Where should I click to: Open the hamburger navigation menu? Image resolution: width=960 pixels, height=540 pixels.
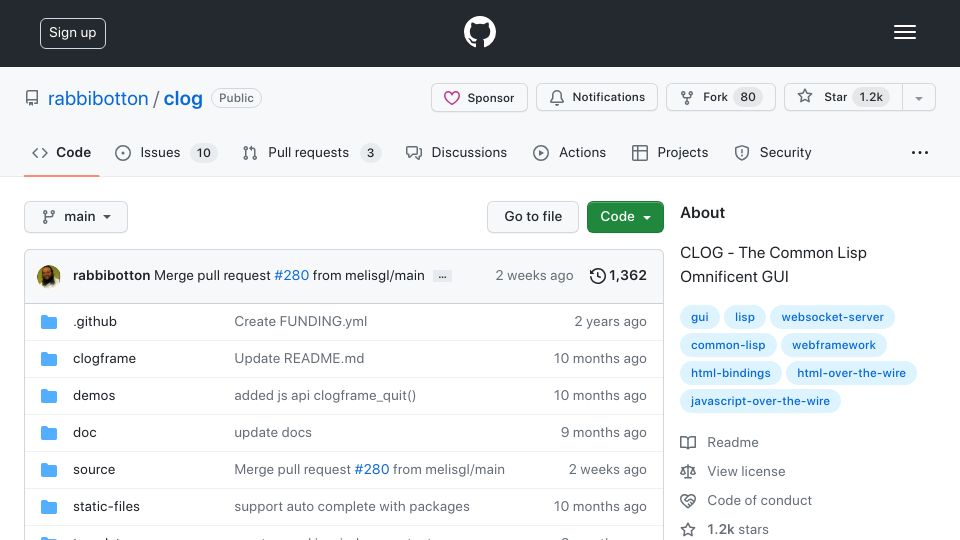(904, 32)
